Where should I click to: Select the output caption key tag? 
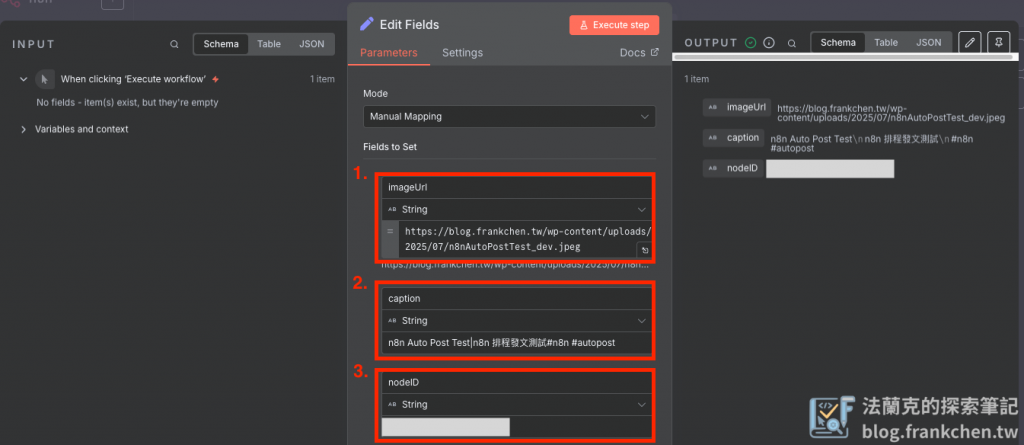click(x=733, y=138)
